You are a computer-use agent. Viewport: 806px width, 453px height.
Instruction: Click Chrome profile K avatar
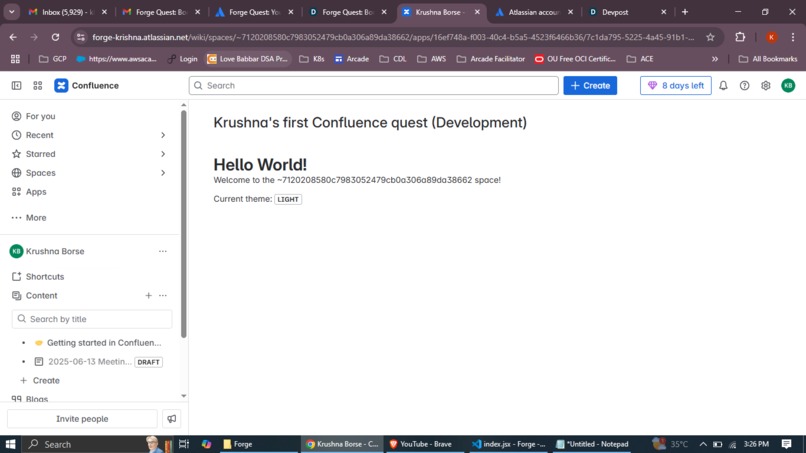coord(771,37)
